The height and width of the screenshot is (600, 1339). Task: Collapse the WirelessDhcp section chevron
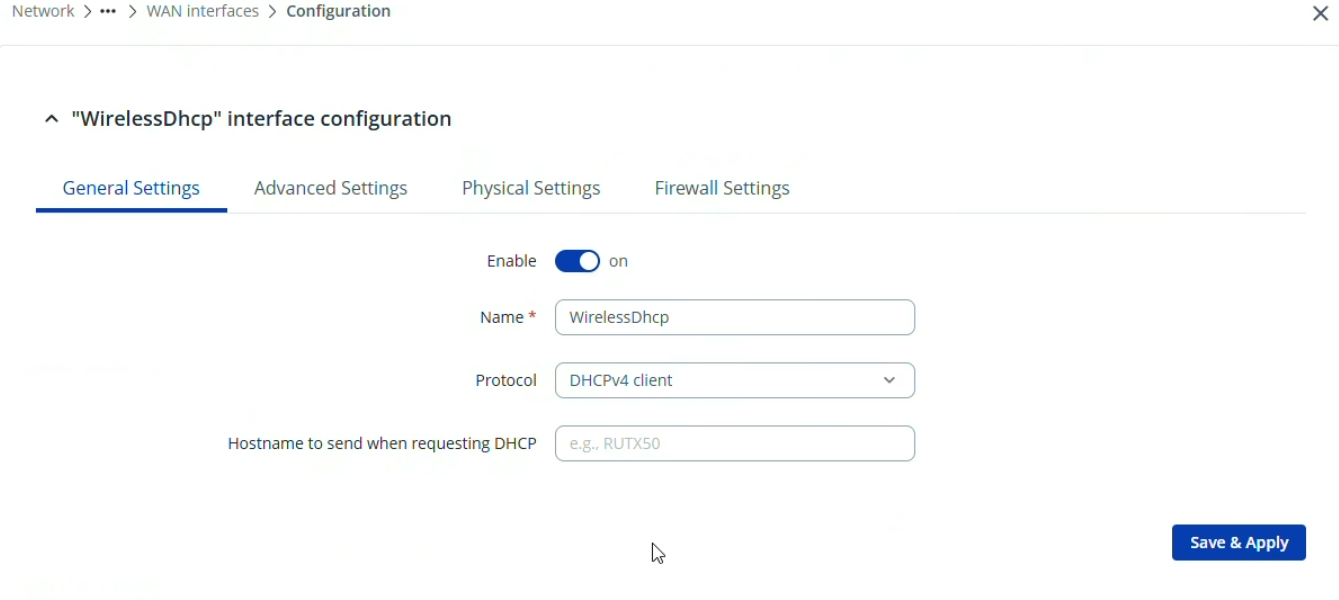tap(52, 119)
